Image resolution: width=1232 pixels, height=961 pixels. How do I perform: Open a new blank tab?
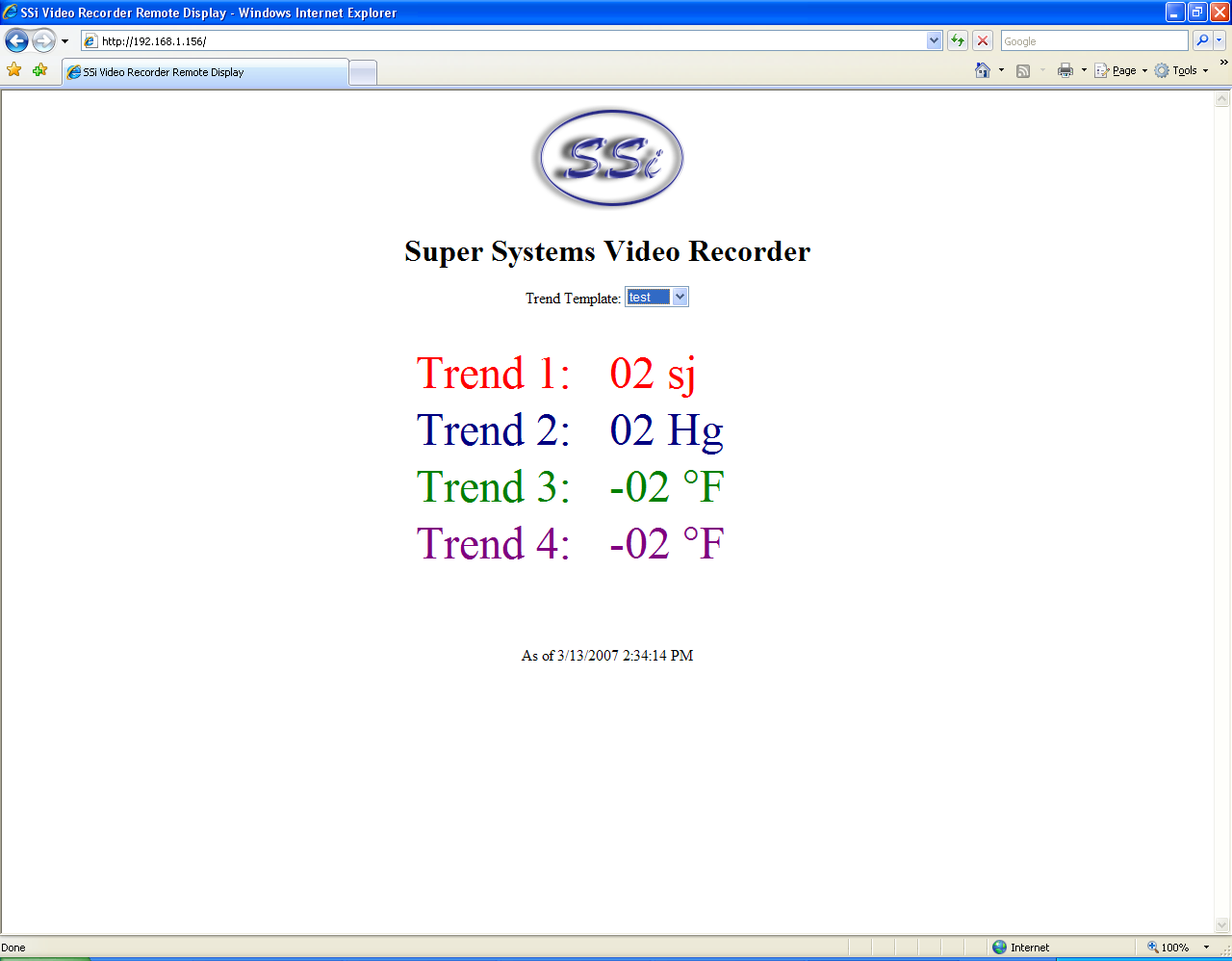(x=363, y=73)
